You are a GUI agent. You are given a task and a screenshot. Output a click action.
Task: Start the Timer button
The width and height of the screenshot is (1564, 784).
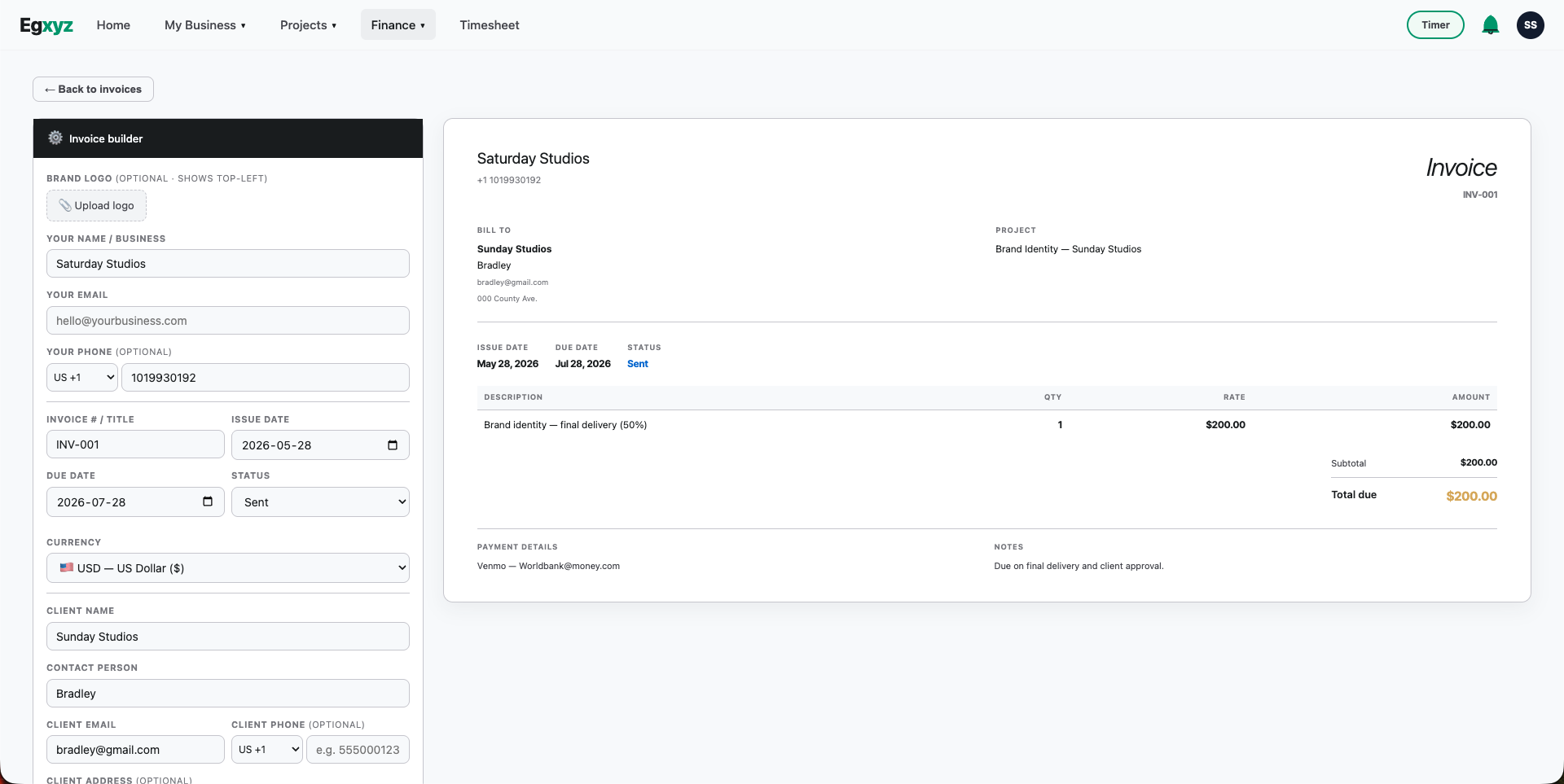point(1435,25)
